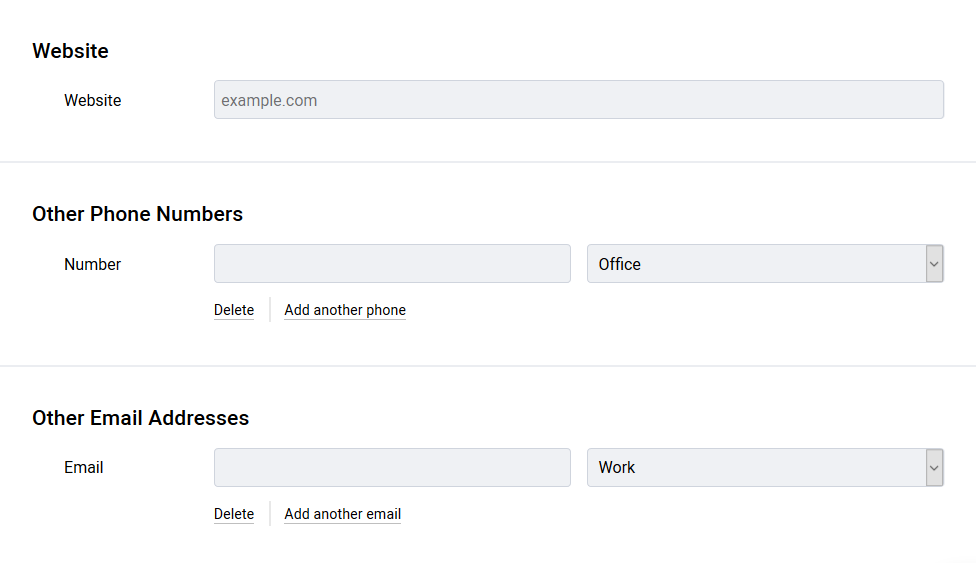Click the Website URL input field
Screen dimensions: 976x563
[579, 100]
